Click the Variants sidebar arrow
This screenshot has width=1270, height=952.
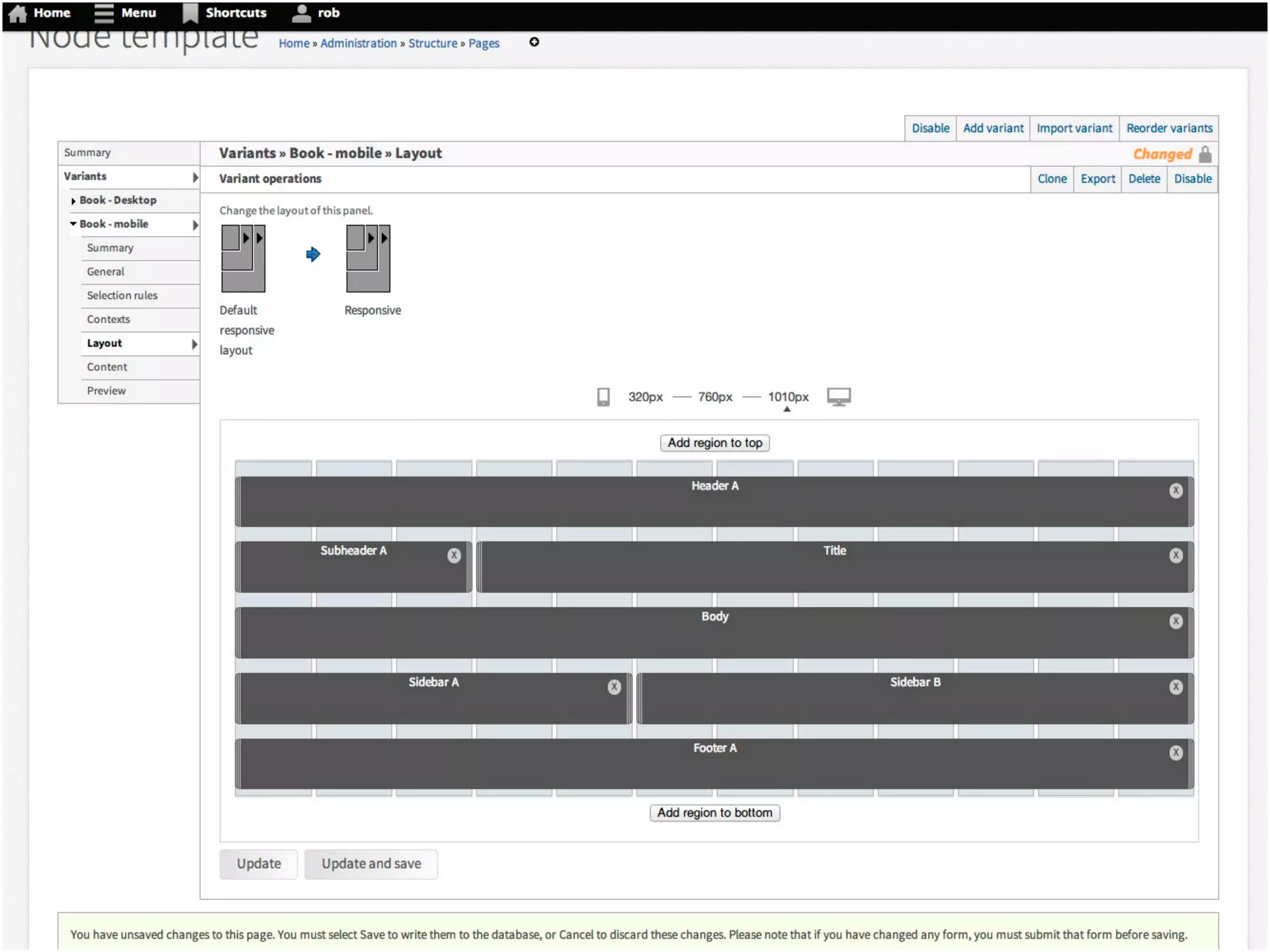tap(195, 177)
